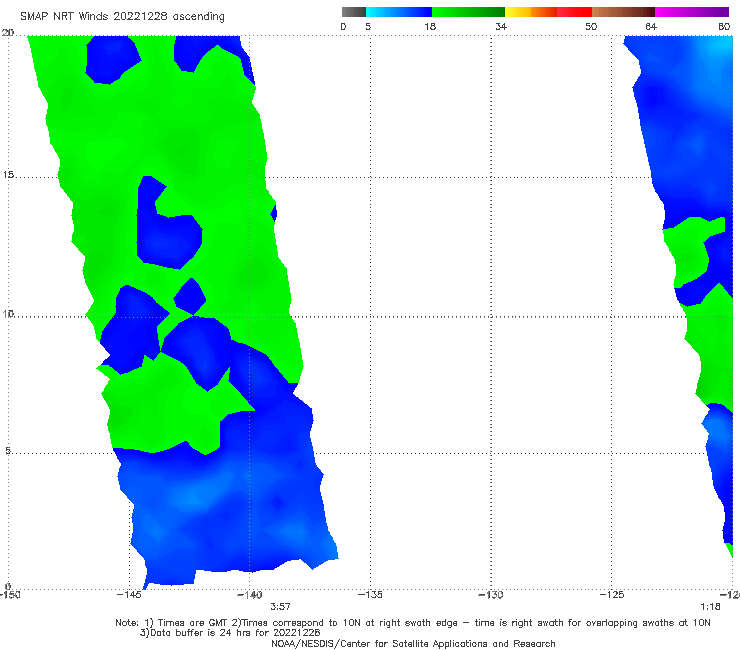
Task: Click the gray 0-5 segment of color bar
Action: coord(354,12)
